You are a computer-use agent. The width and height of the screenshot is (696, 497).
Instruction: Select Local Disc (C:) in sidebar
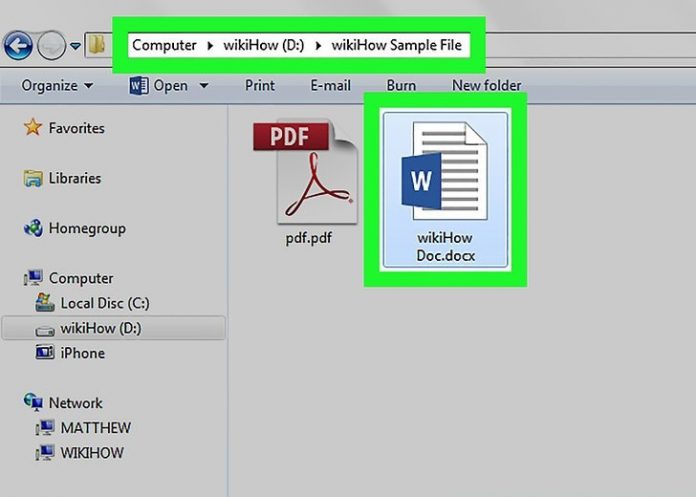pyautogui.click(x=104, y=303)
